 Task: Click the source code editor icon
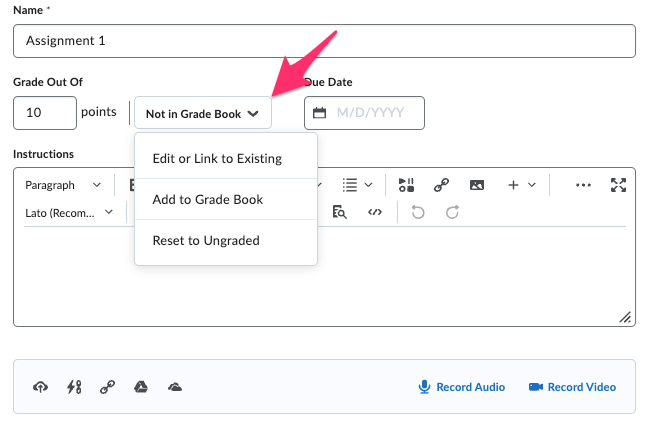pyautogui.click(x=375, y=212)
